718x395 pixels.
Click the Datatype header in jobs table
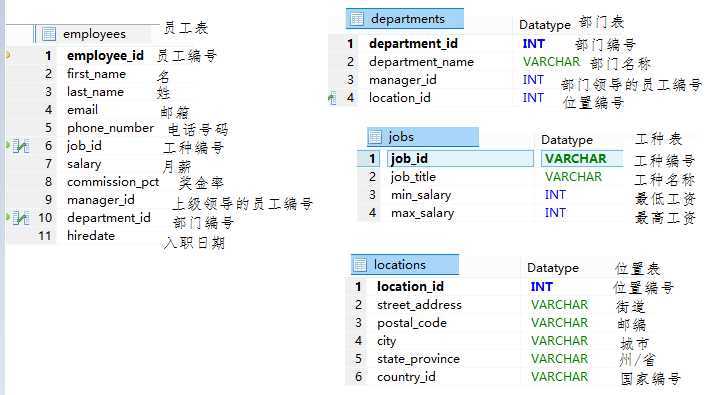pos(567,140)
